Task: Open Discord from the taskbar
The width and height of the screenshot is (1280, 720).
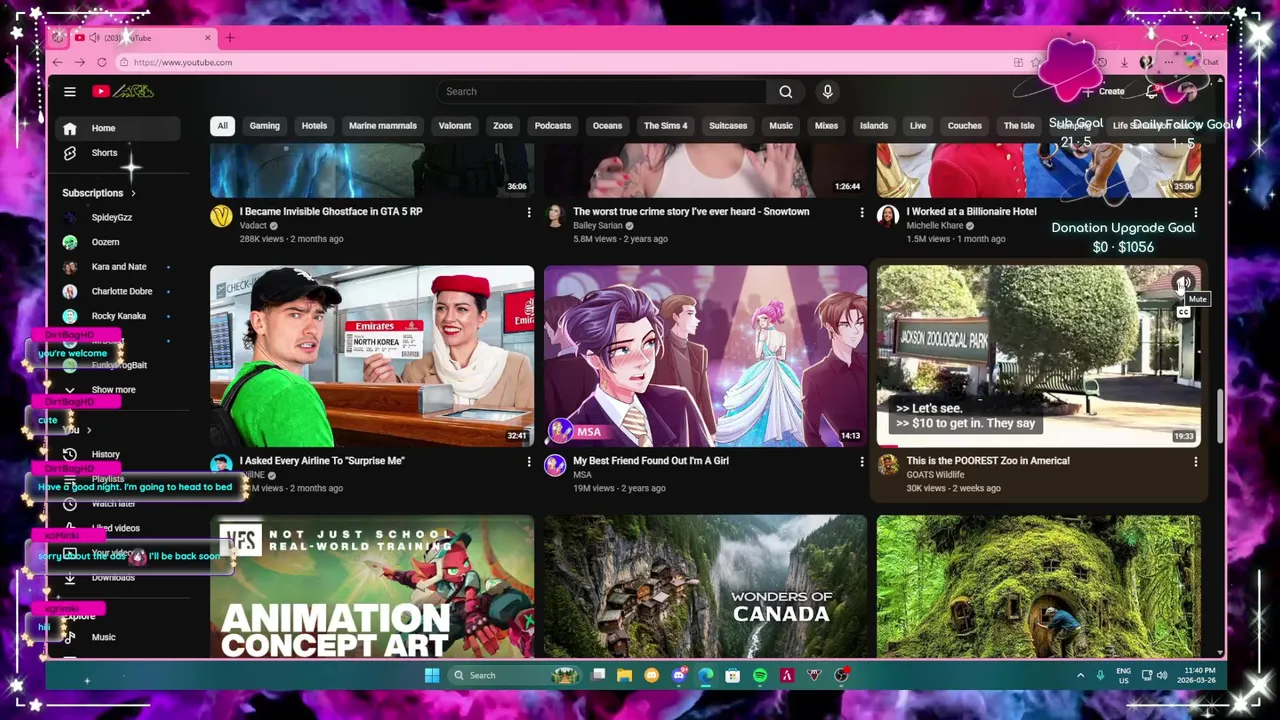Action: [x=679, y=675]
